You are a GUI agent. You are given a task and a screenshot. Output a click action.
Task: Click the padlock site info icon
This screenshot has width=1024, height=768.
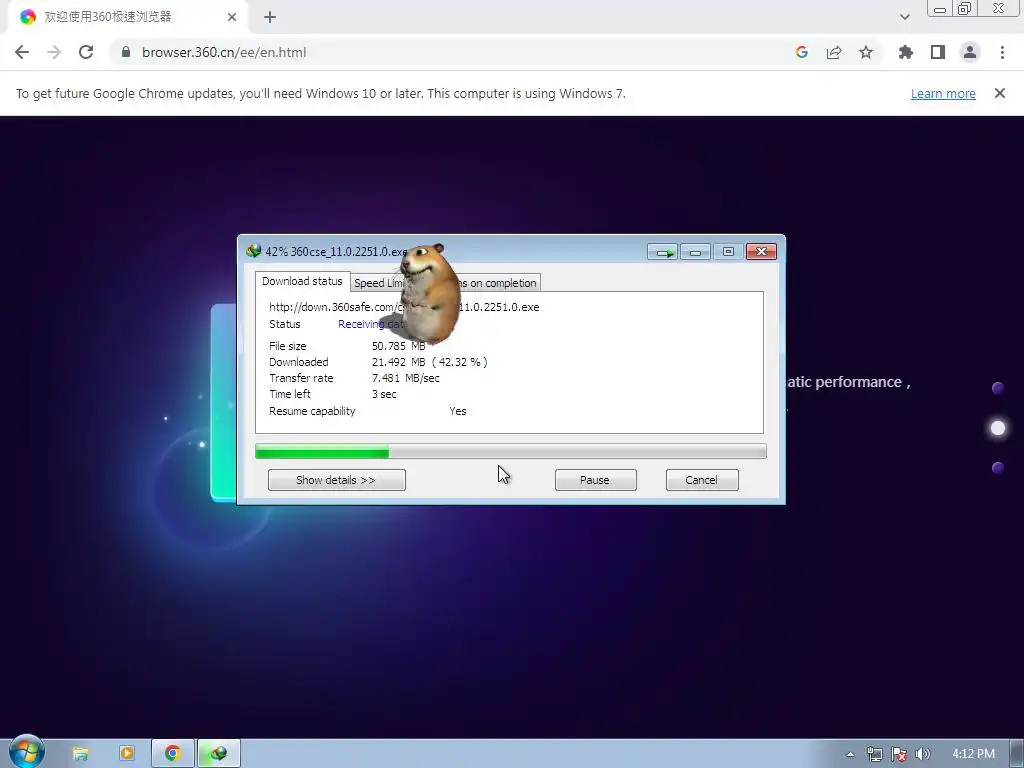pyautogui.click(x=125, y=52)
